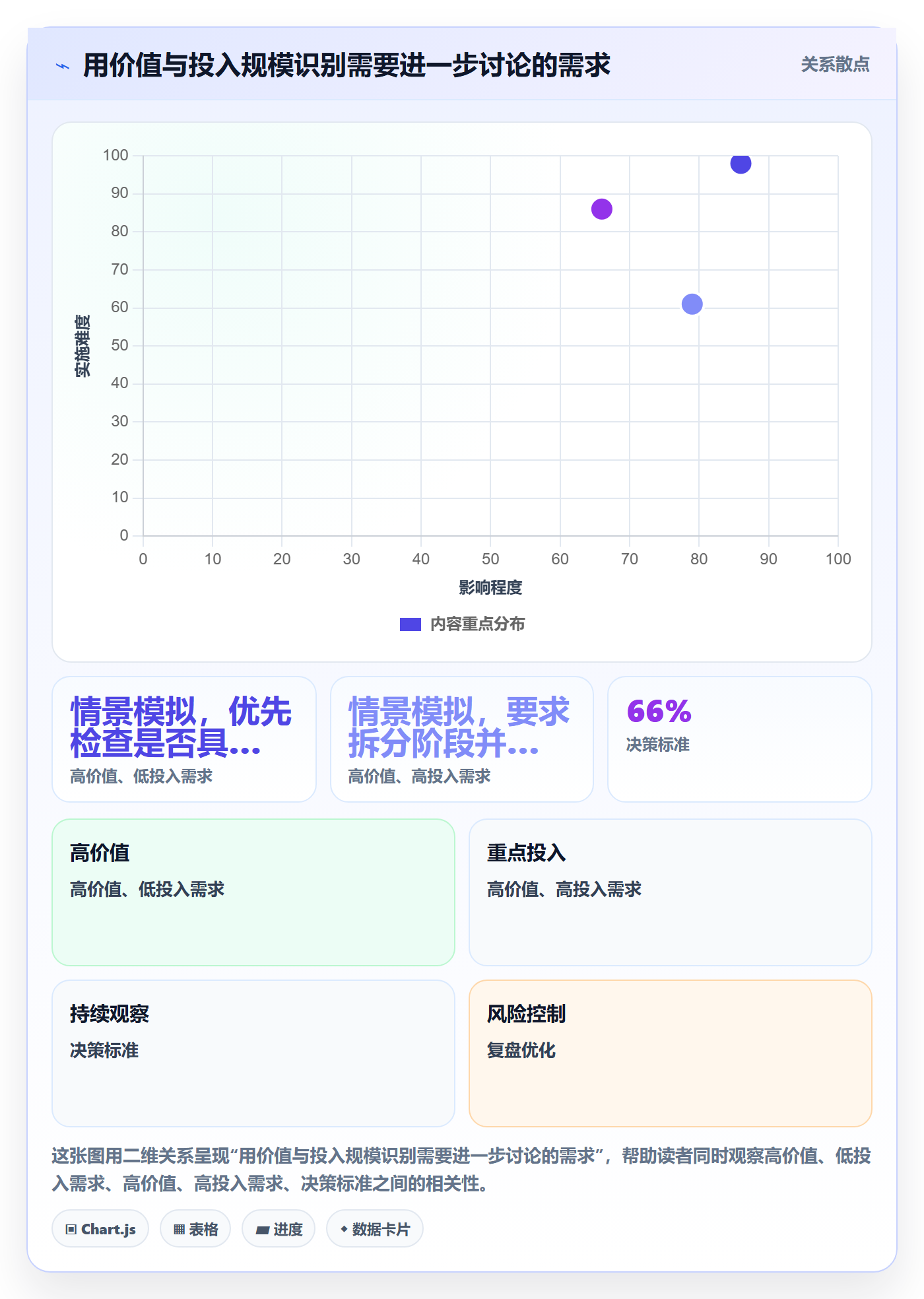
Task: Select the dark blue scatter point near 86
Action: [741, 163]
